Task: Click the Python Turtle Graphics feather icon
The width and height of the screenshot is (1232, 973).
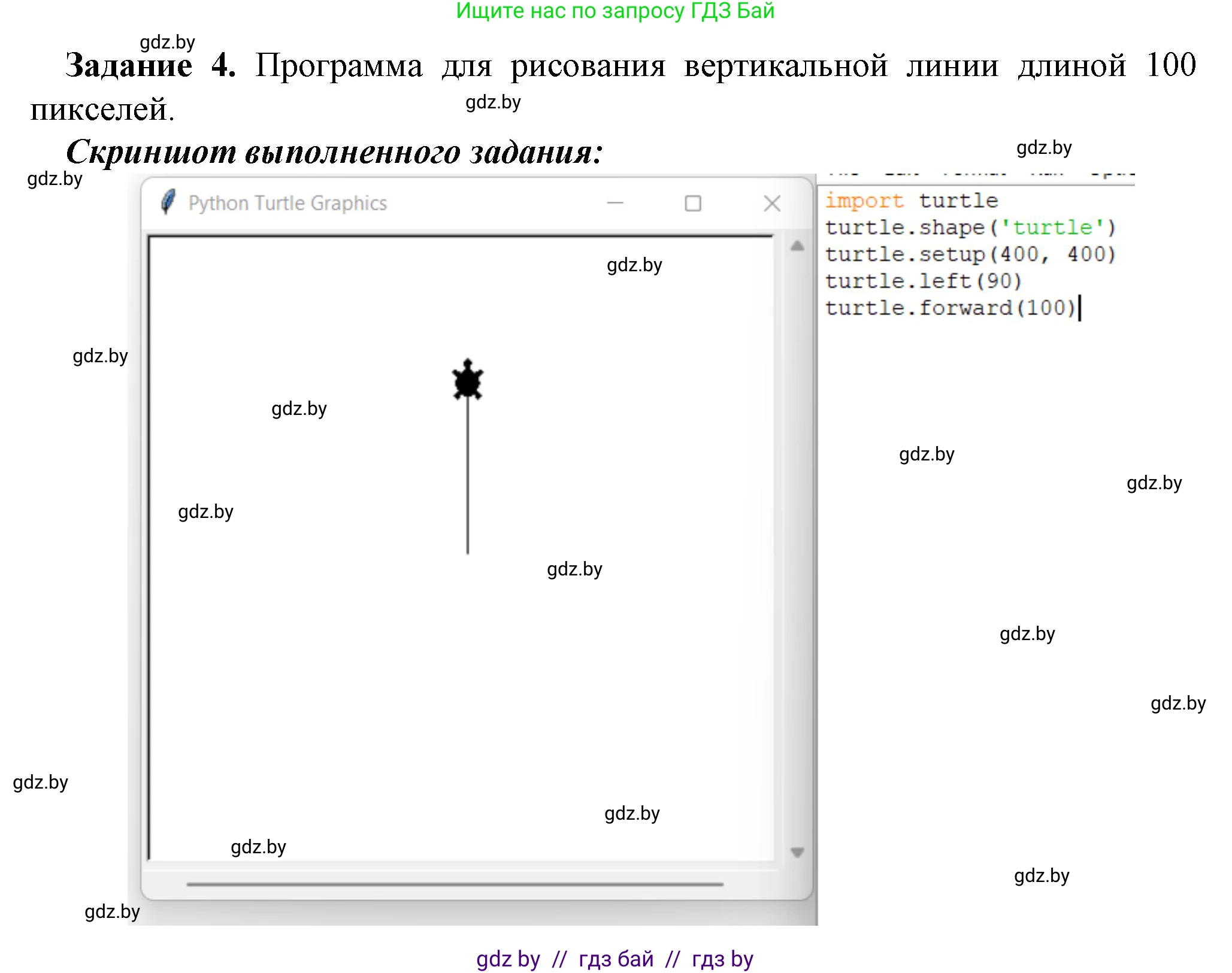Action: click(168, 202)
